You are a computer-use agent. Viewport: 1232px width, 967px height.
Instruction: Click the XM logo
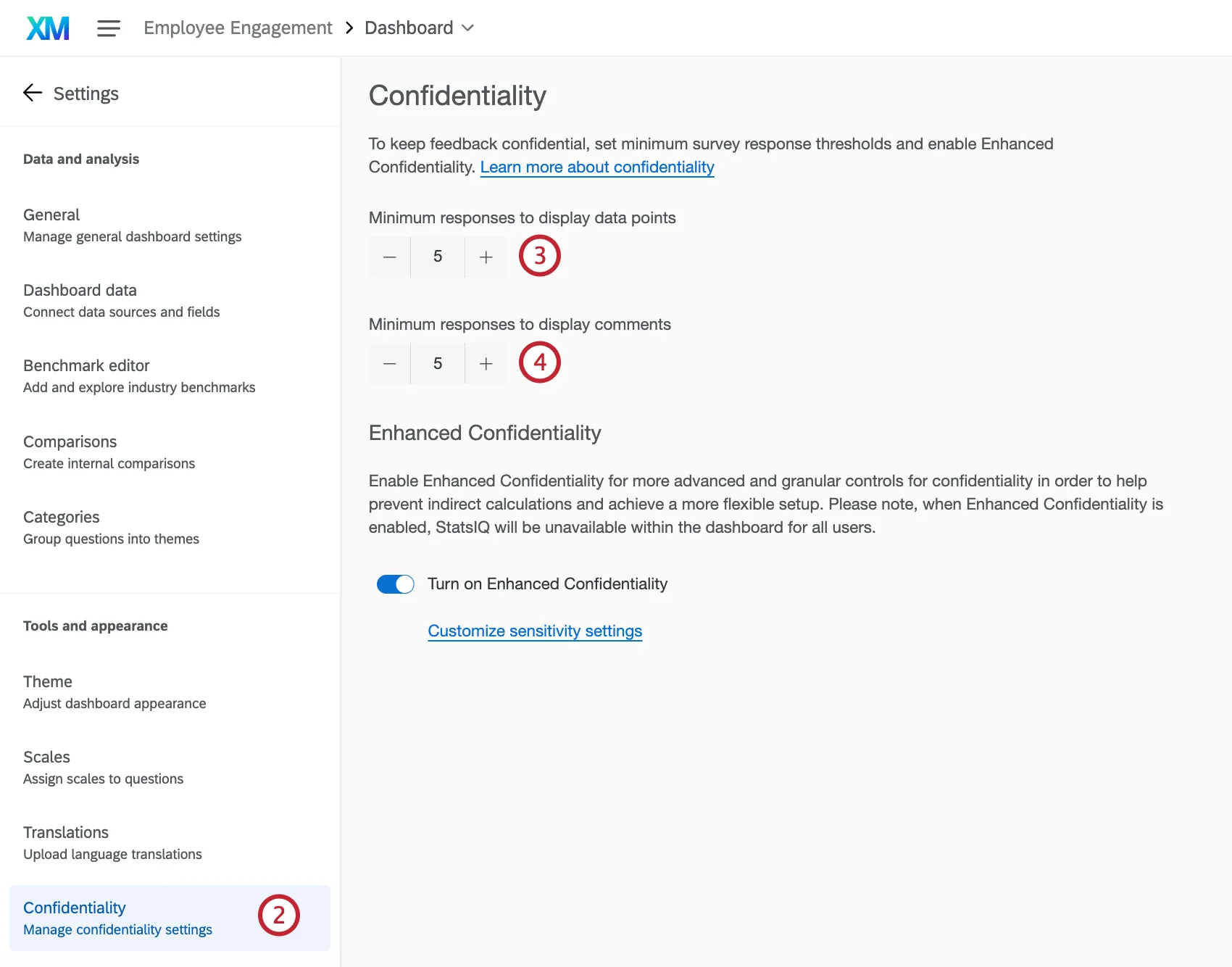click(x=46, y=28)
